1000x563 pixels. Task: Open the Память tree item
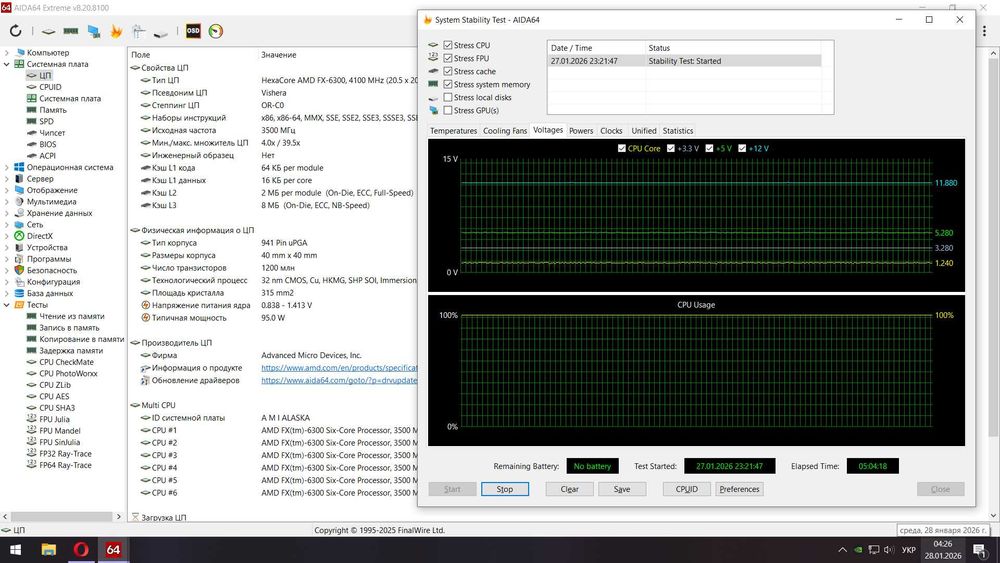pyautogui.click(x=53, y=110)
